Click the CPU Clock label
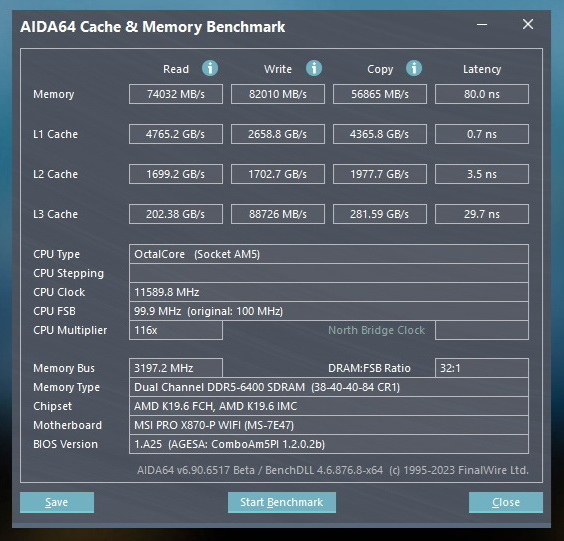 pyautogui.click(x=59, y=292)
